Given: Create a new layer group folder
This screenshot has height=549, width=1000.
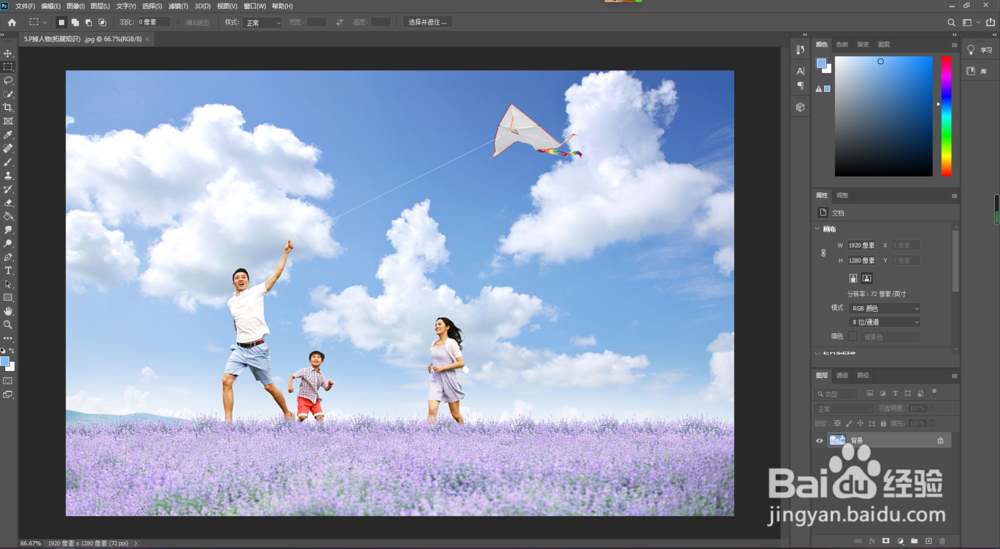Looking at the screenshot, I should point(915,541).
